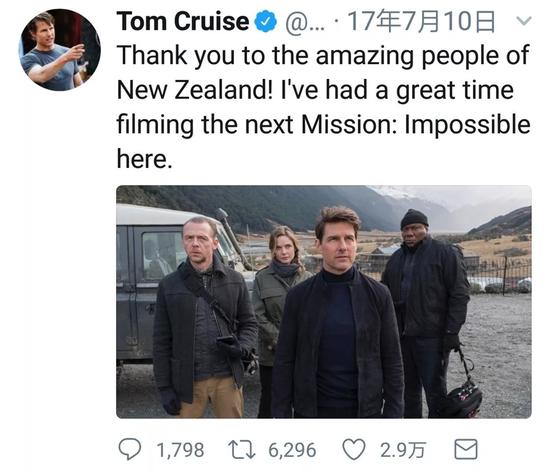Image resolution: width=550 pixels, height=472 pixels.
Task: Click "Mission: Impossible" in the tweet
Action: pyautogui.click(x=416, y=124)
